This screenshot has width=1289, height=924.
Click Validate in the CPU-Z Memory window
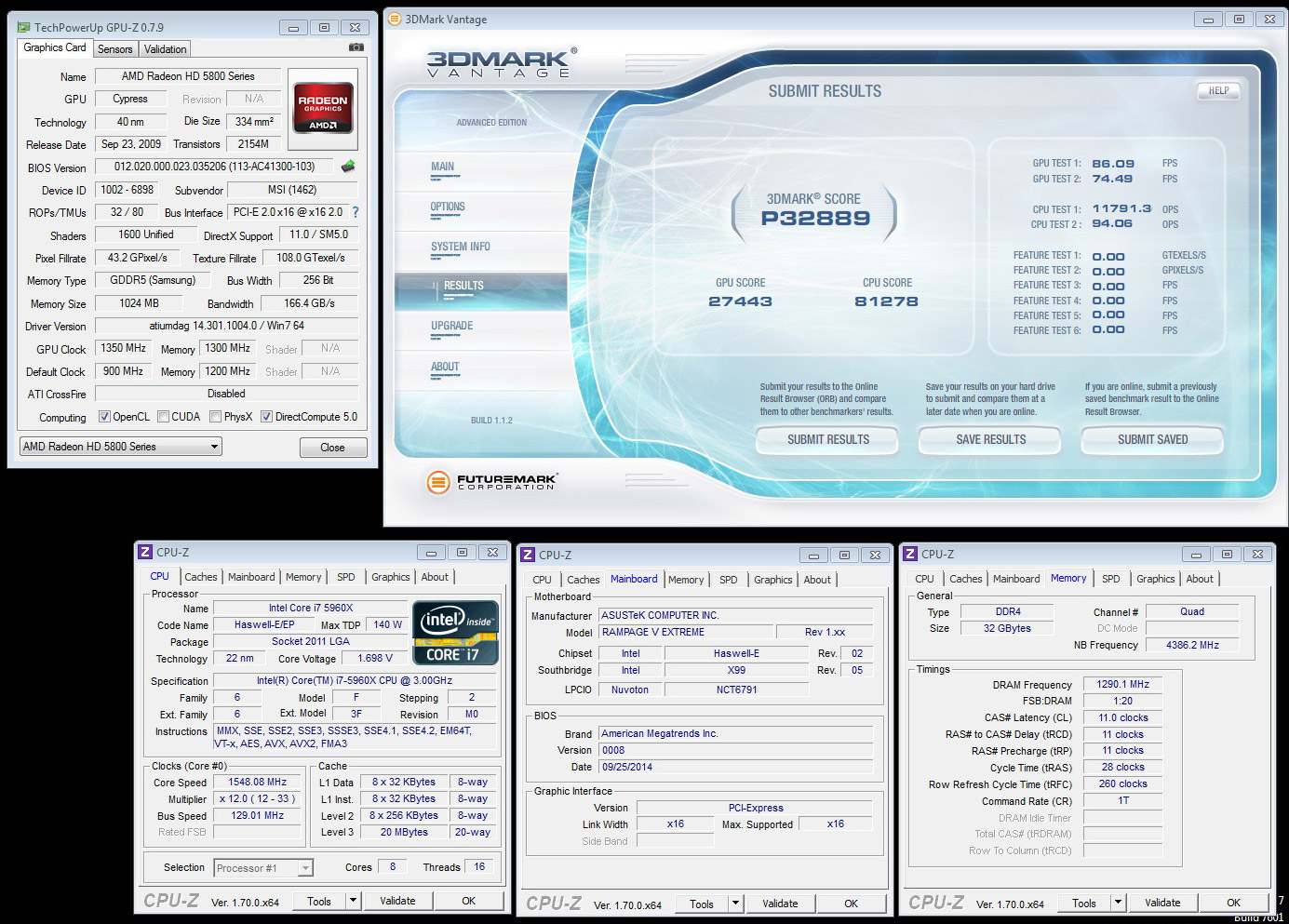(x=1162, y=903)
